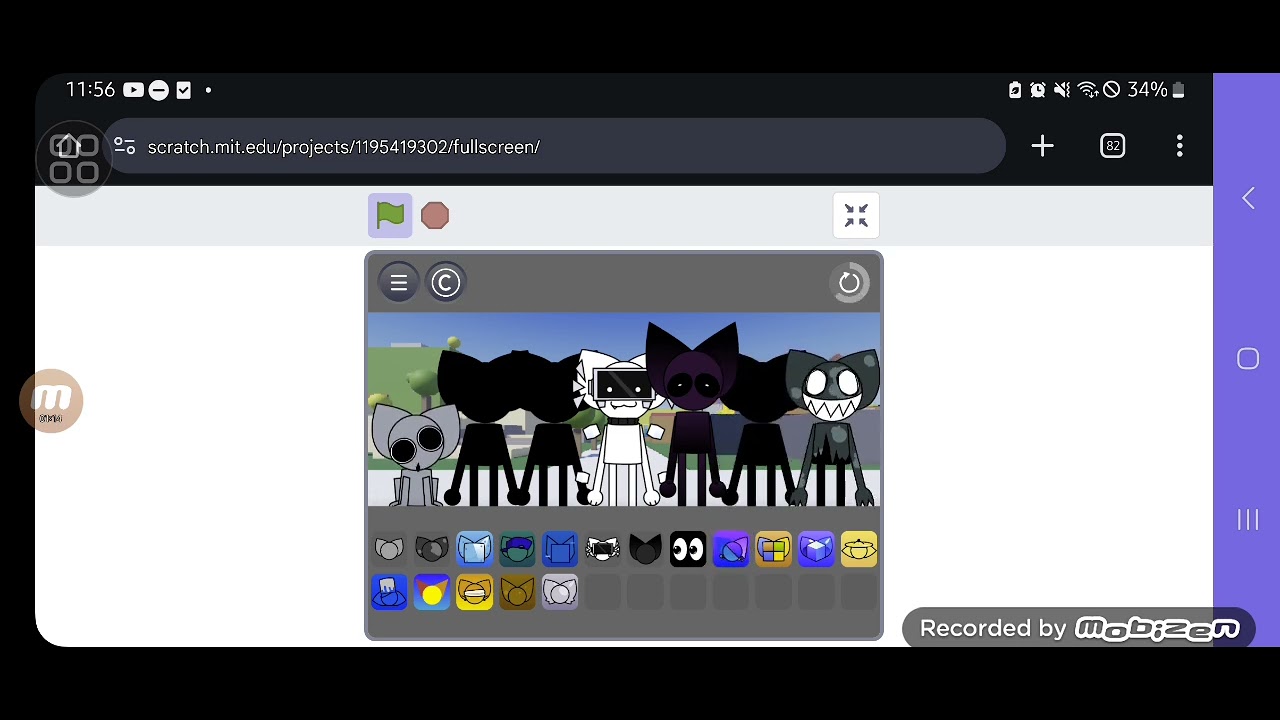Choose the white visor-wearing character icon
Viewport: 1280px width, 720px height.
(x=602, y=549)
